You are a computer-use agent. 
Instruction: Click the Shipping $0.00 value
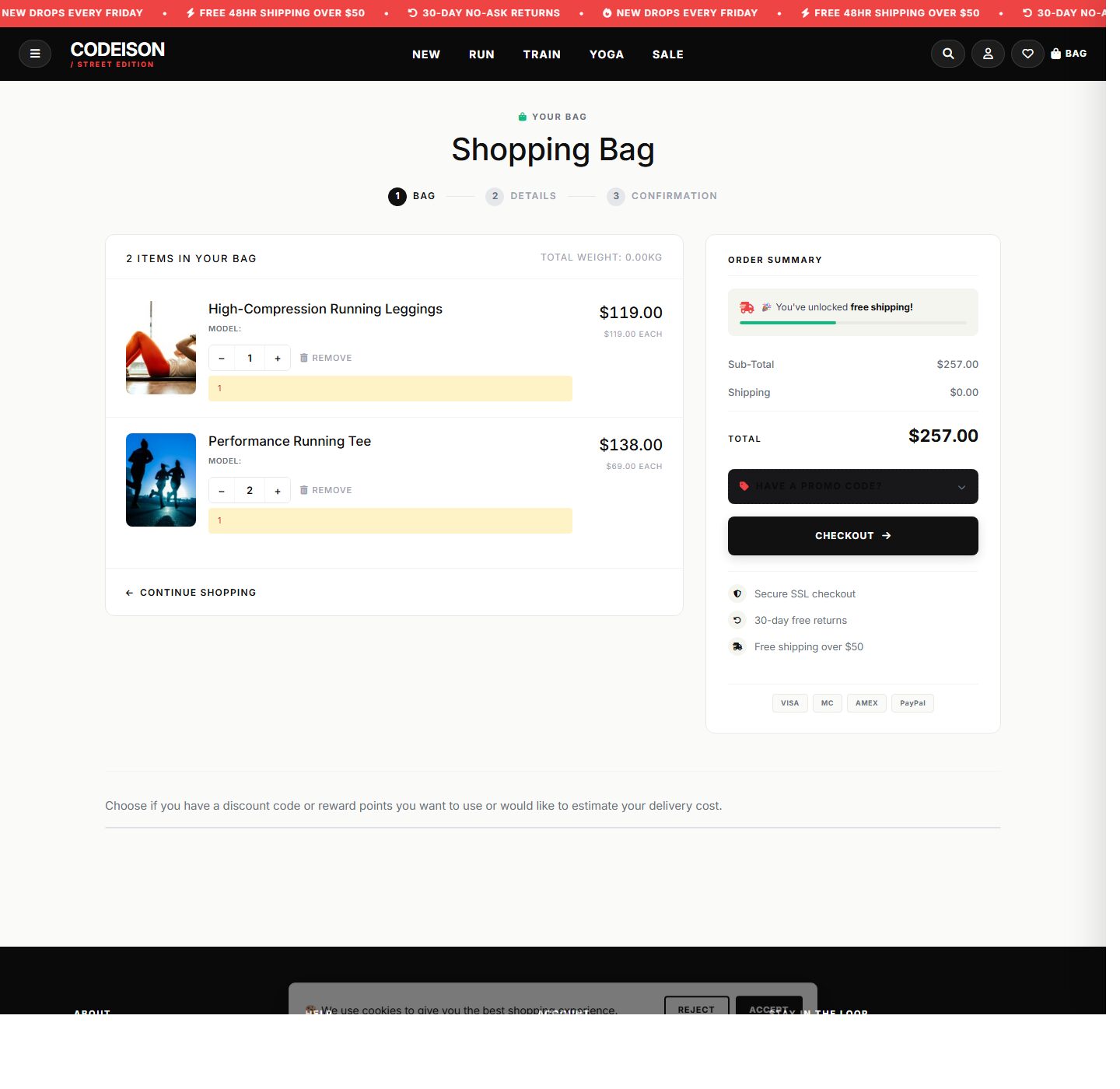(x=964, y=392)
